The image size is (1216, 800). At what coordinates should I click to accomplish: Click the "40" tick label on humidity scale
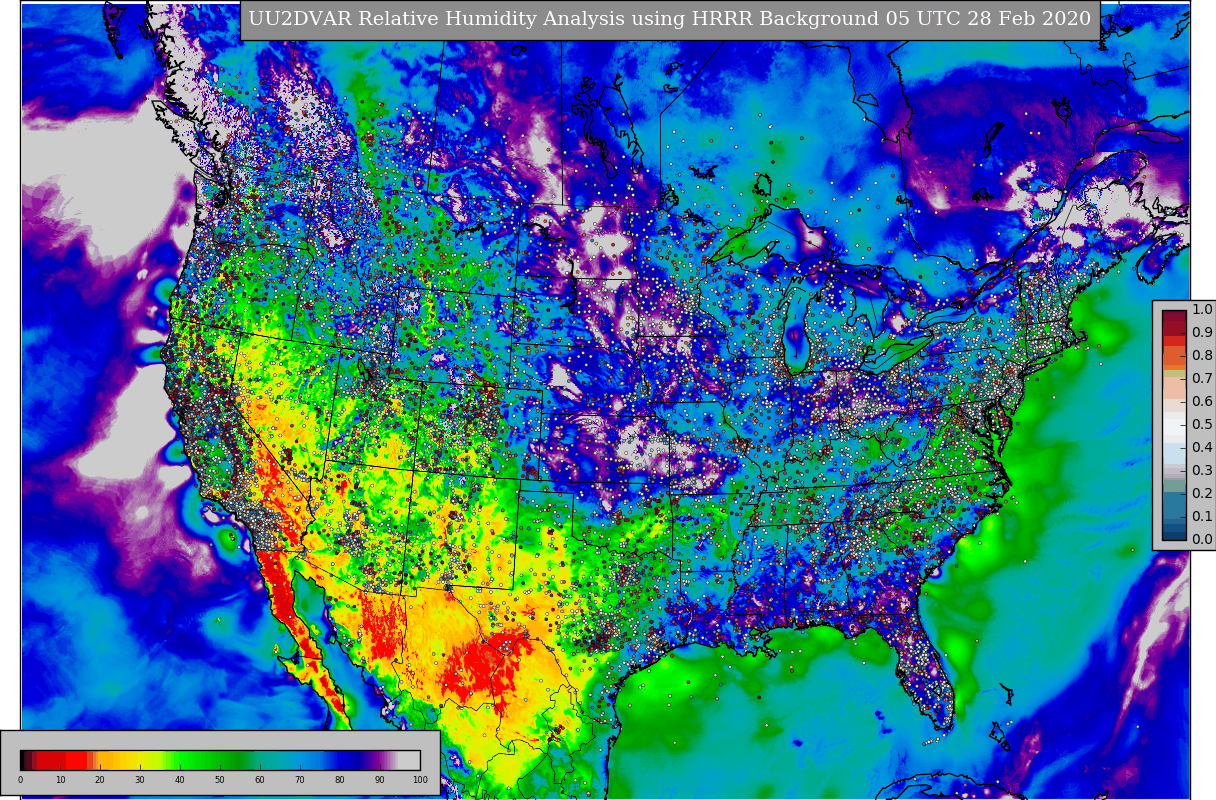coord(180,780)
